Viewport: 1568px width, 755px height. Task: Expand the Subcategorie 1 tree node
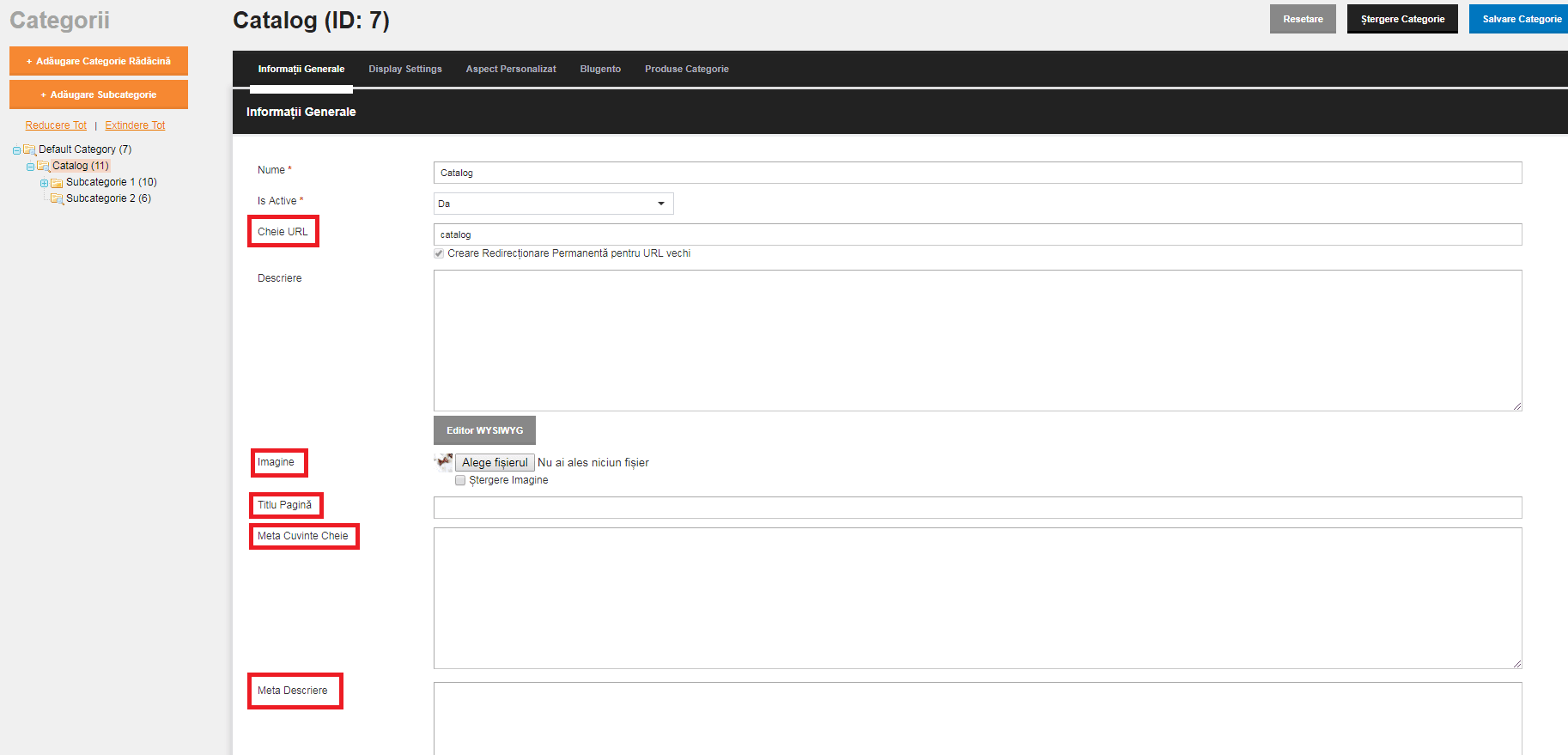44,183
